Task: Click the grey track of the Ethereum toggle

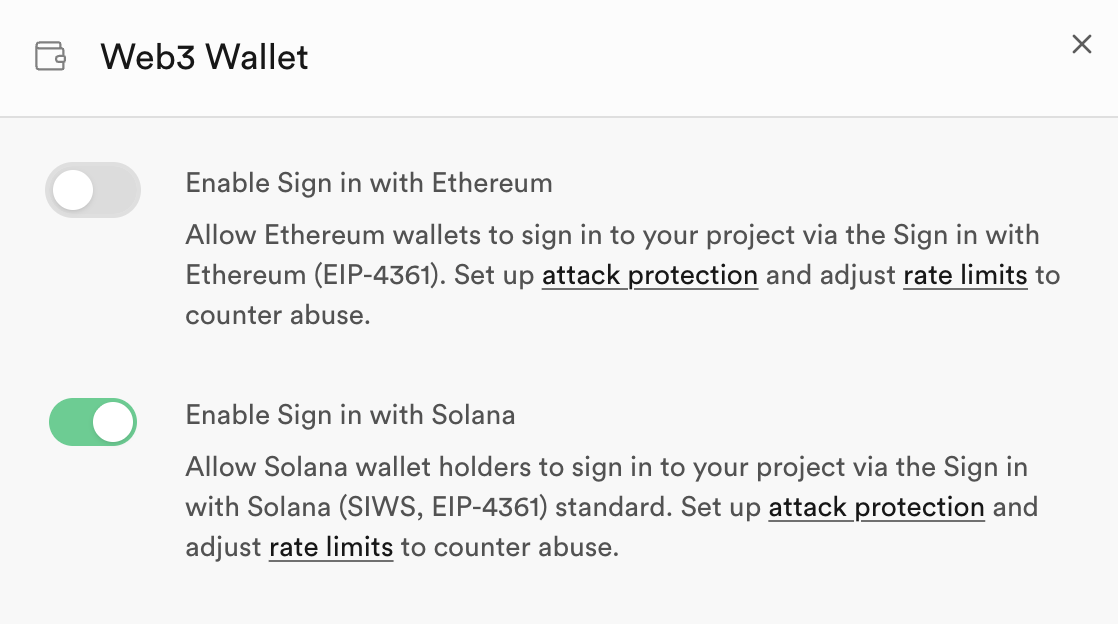Action: 120,190
